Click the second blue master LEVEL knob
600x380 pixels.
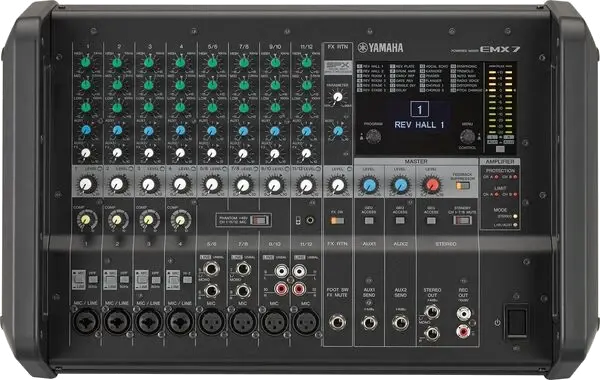[x=401, y=186]
